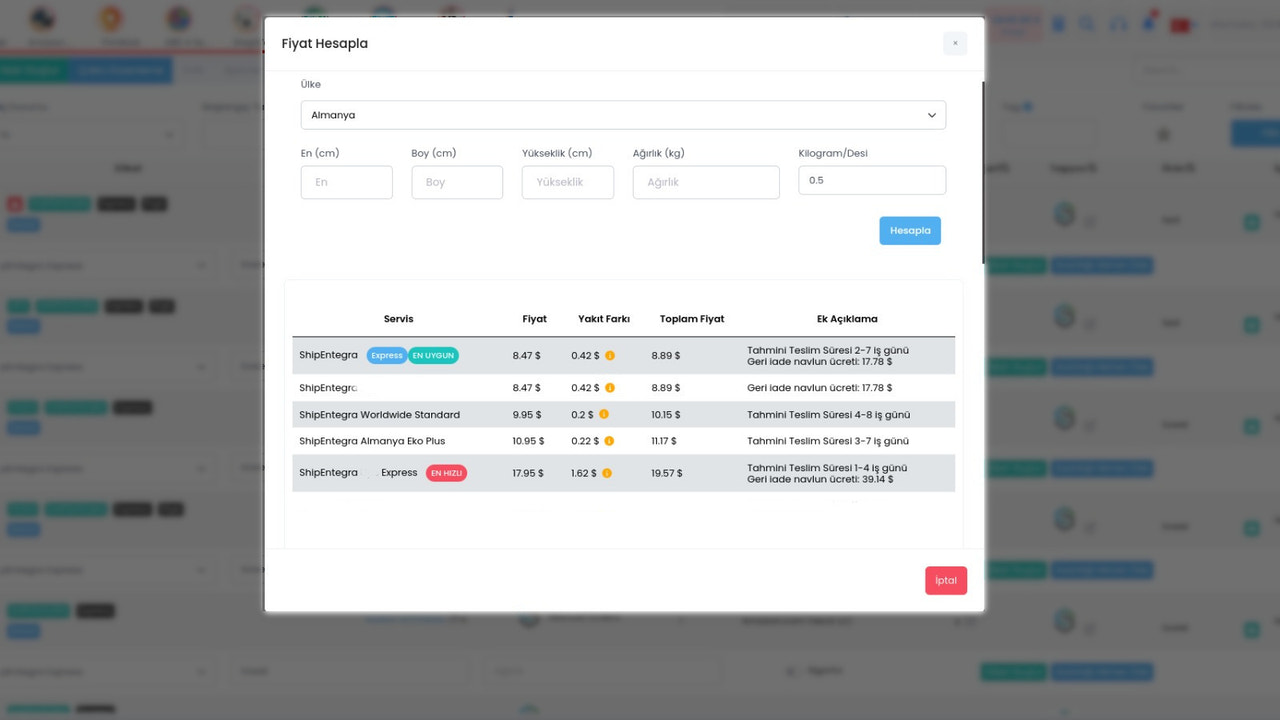The width and height of the screenshot is (1280, 720).
Task: Click Tahmini Teslim Süresi 1-4 iş günü text
Action: pyautogui.click(x=827, y=467)
